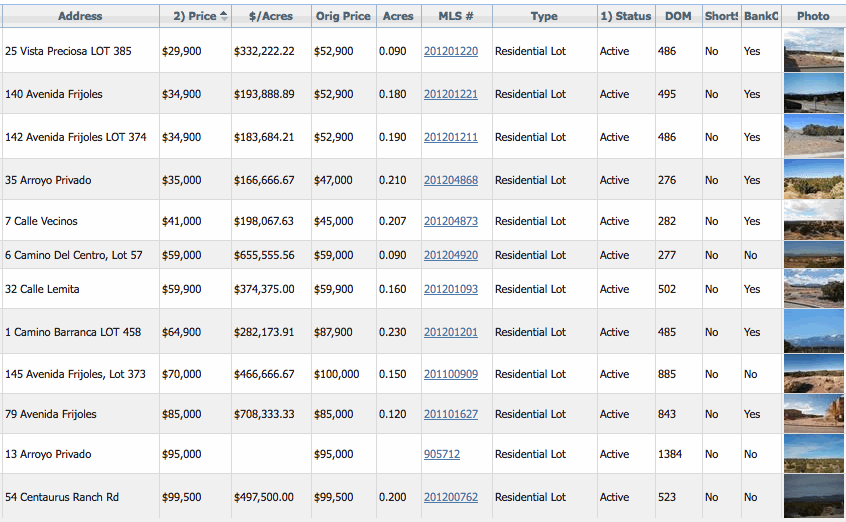View photo for 7 Calle Vecinos
This screenshot has height=522, width=846.
[x=814, y=220]
